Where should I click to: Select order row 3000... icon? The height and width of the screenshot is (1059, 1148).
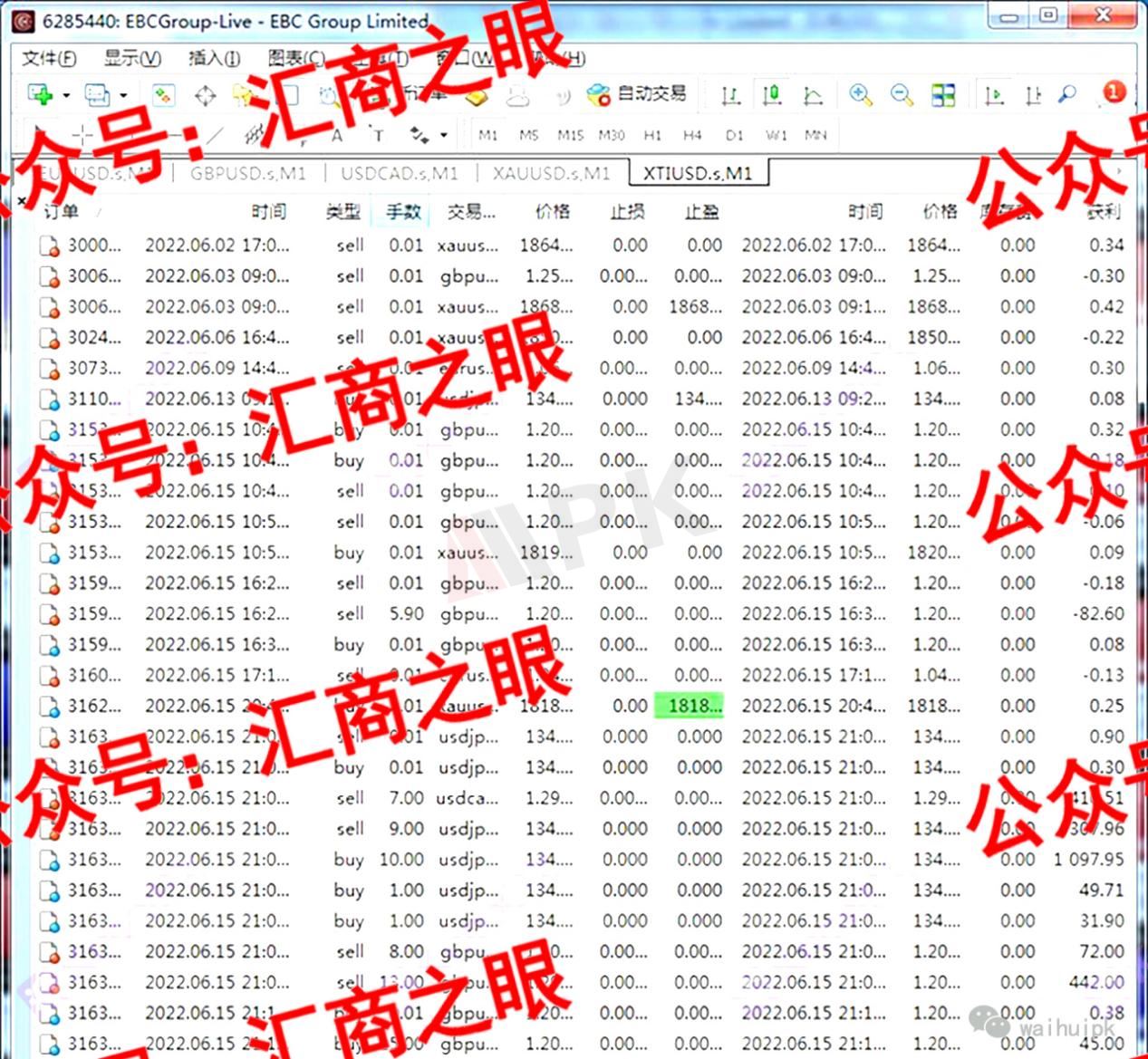49,245
